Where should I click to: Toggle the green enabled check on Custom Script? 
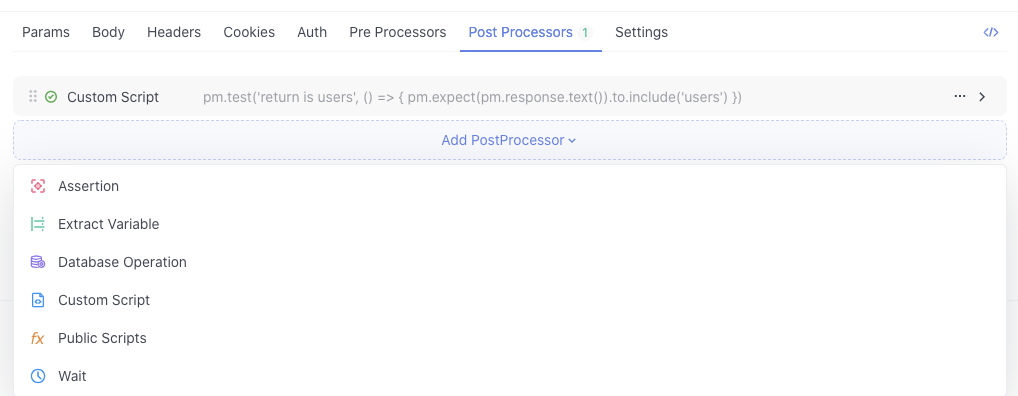(51, 97)
